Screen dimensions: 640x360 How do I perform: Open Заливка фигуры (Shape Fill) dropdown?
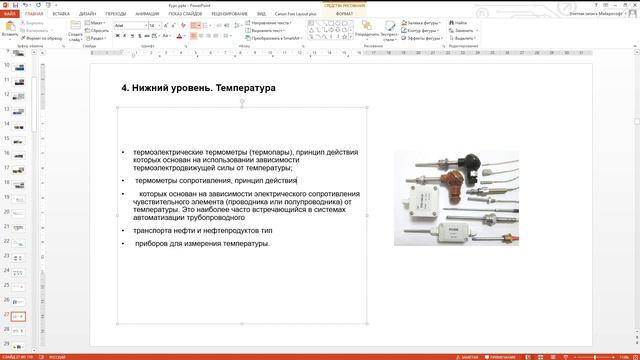[421, 23]
